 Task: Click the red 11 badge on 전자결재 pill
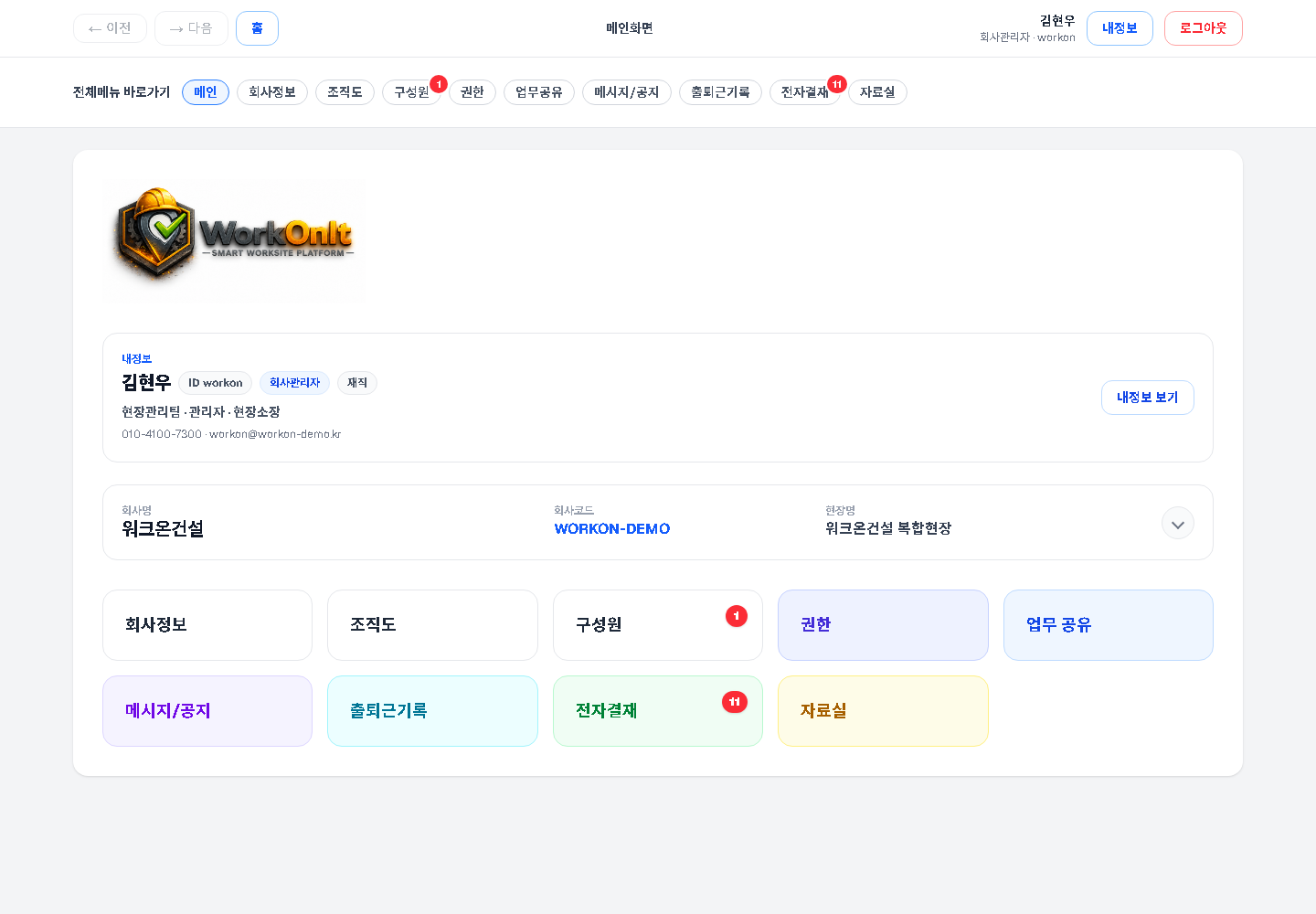pos(837,84)
